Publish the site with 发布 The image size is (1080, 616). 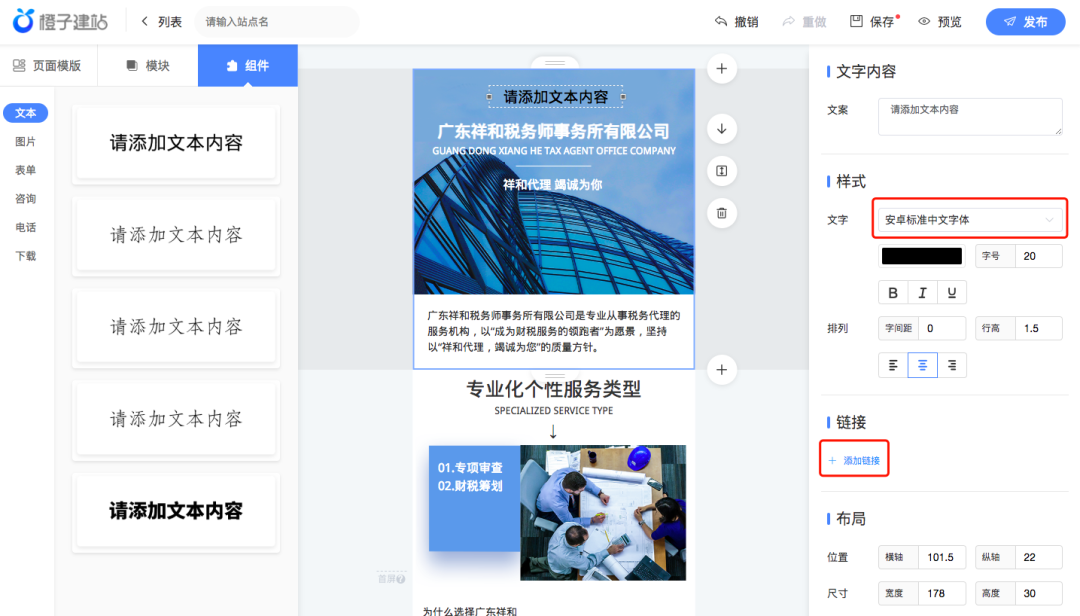click(x=1026, y=22)
